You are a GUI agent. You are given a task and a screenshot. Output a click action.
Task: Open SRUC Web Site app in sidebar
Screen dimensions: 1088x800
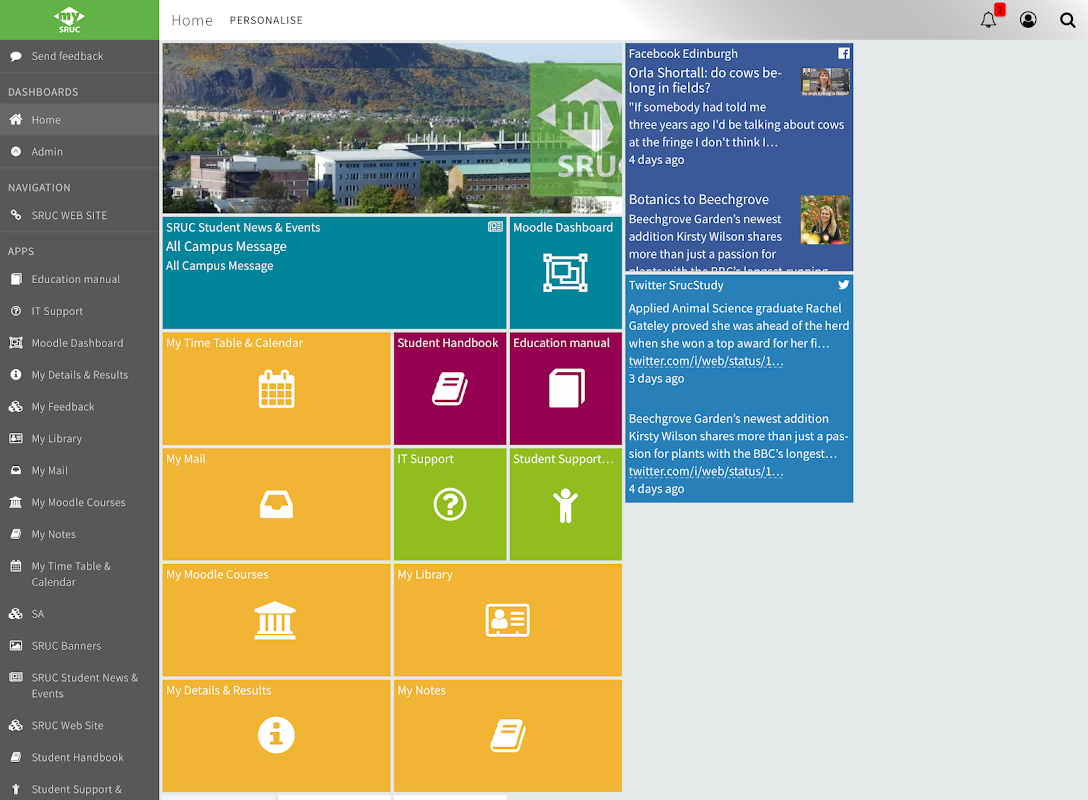[x=79, y=725]
